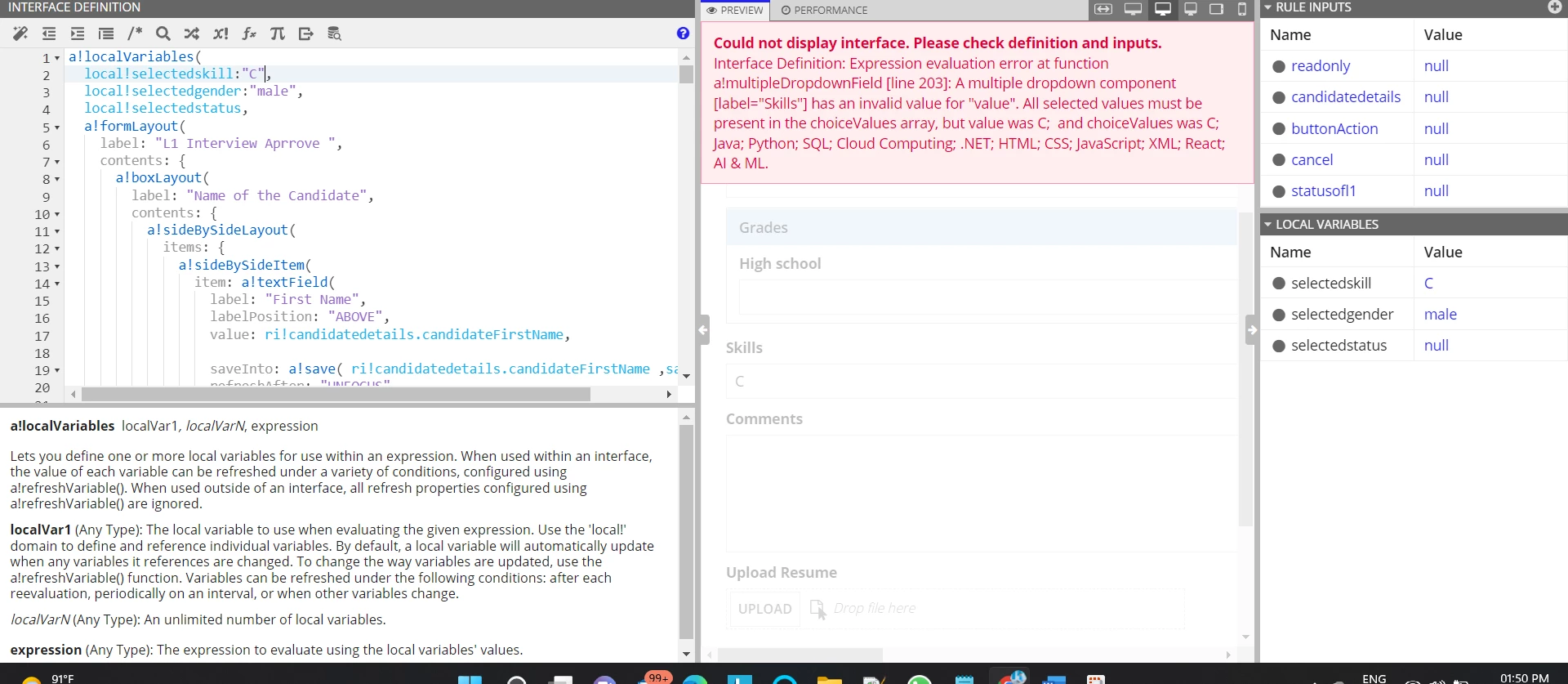
Task: Click the null value of readonly
Action: click(1436, 66)
